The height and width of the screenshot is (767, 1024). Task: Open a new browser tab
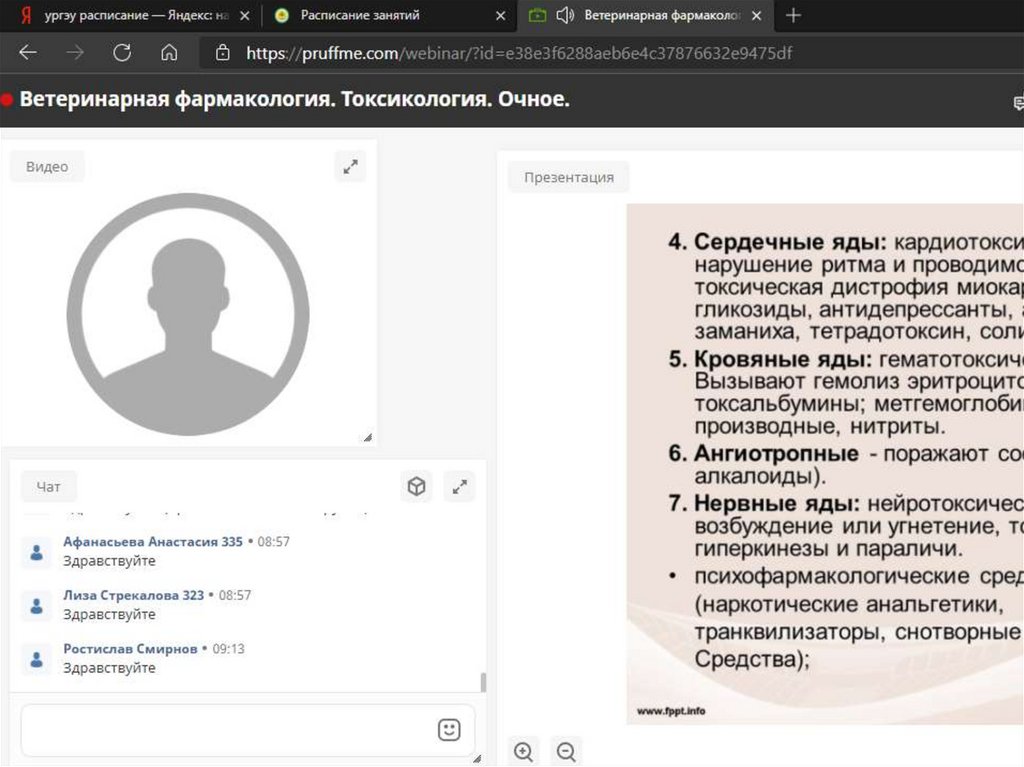pos(794,15)
